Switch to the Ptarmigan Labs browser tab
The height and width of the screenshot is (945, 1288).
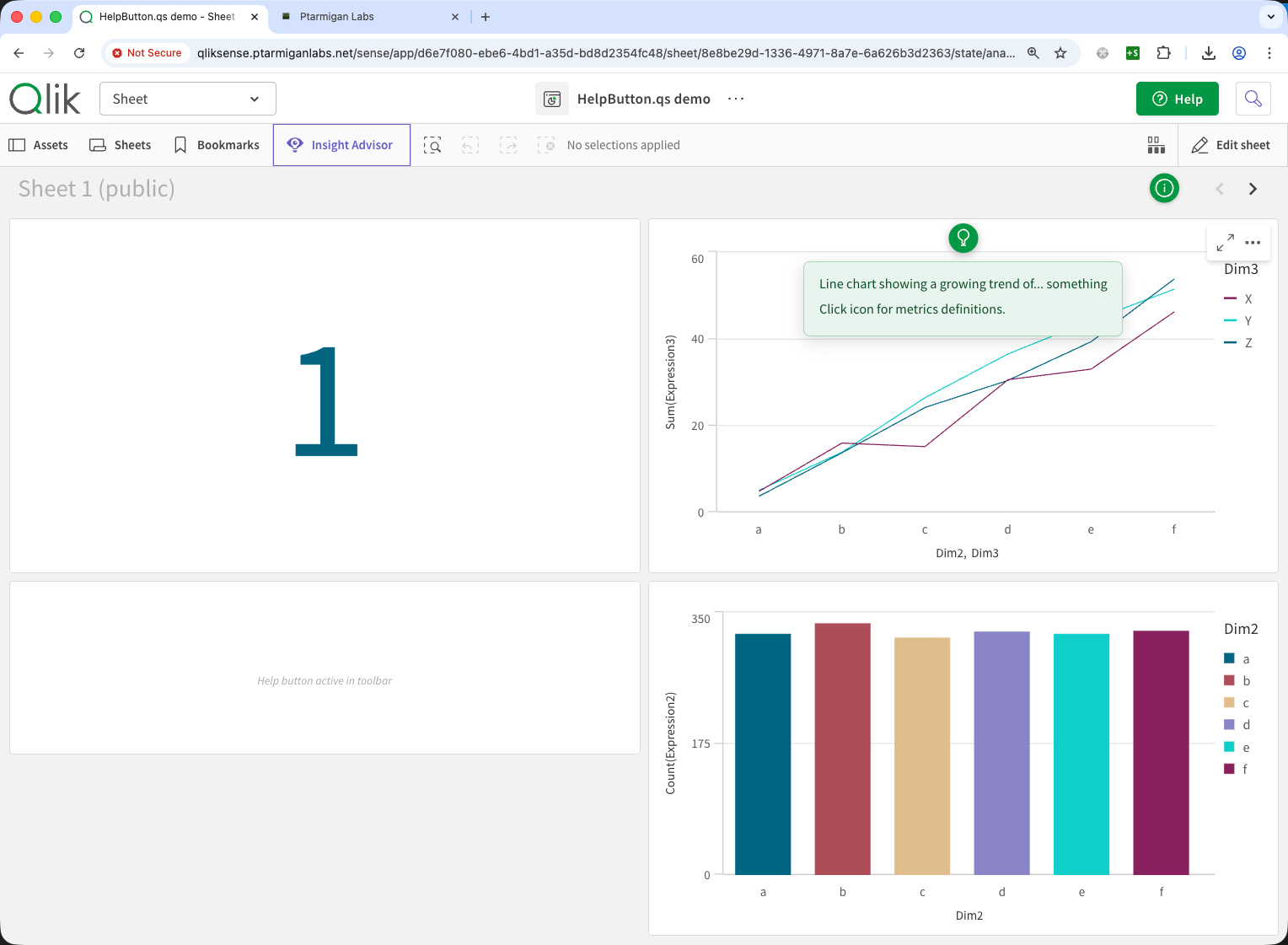coord(337,17)
